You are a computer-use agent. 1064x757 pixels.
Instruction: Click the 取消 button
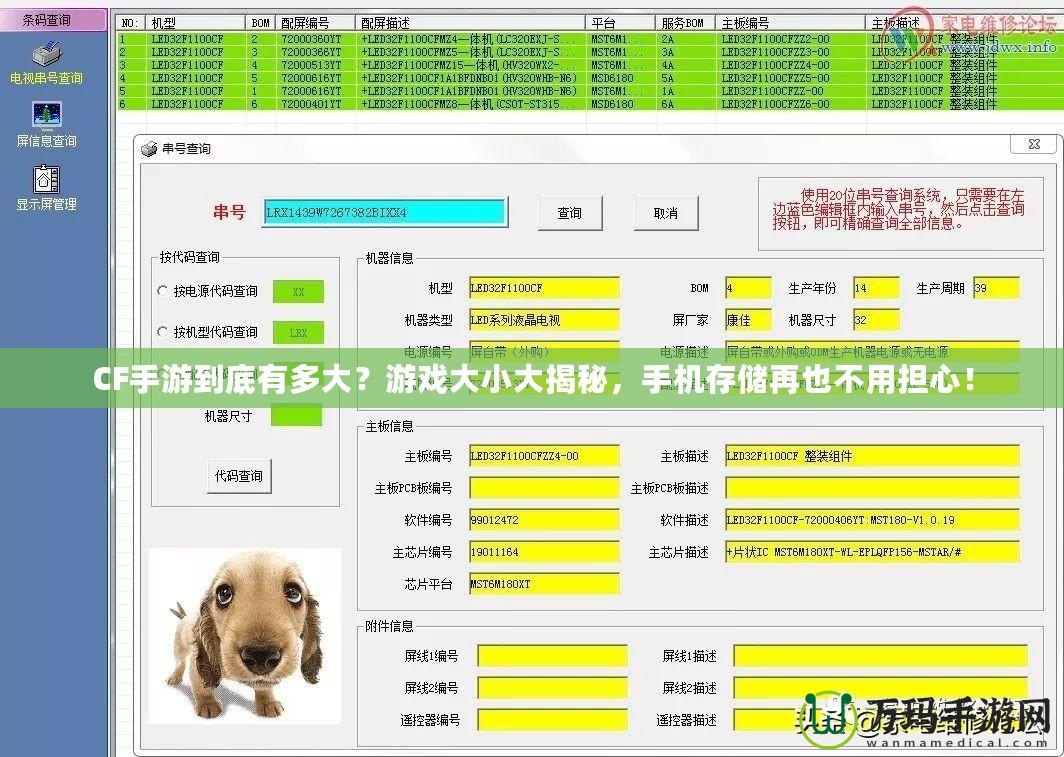pos(666,213)
